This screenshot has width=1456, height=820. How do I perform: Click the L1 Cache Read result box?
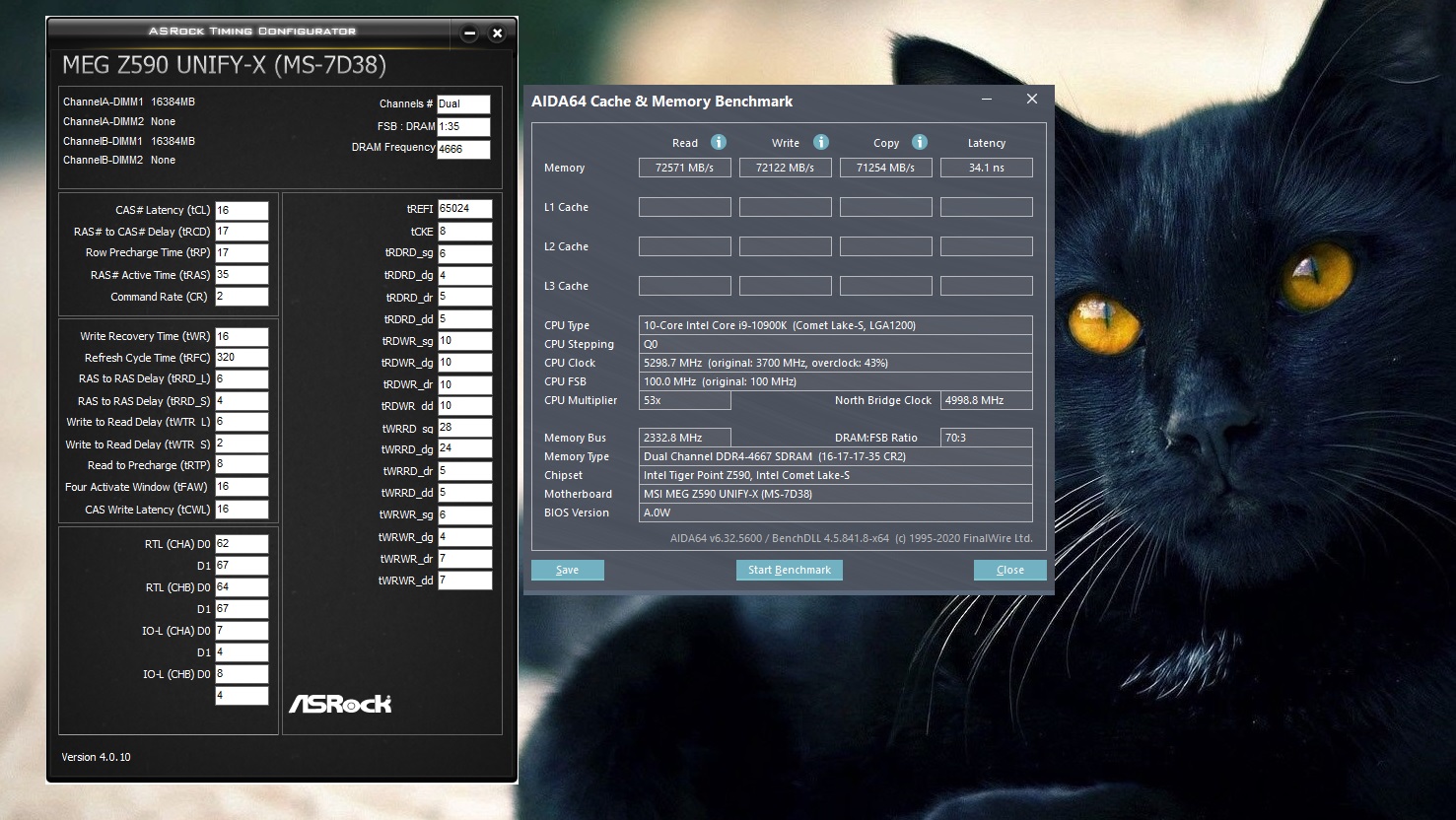[685, 207]
